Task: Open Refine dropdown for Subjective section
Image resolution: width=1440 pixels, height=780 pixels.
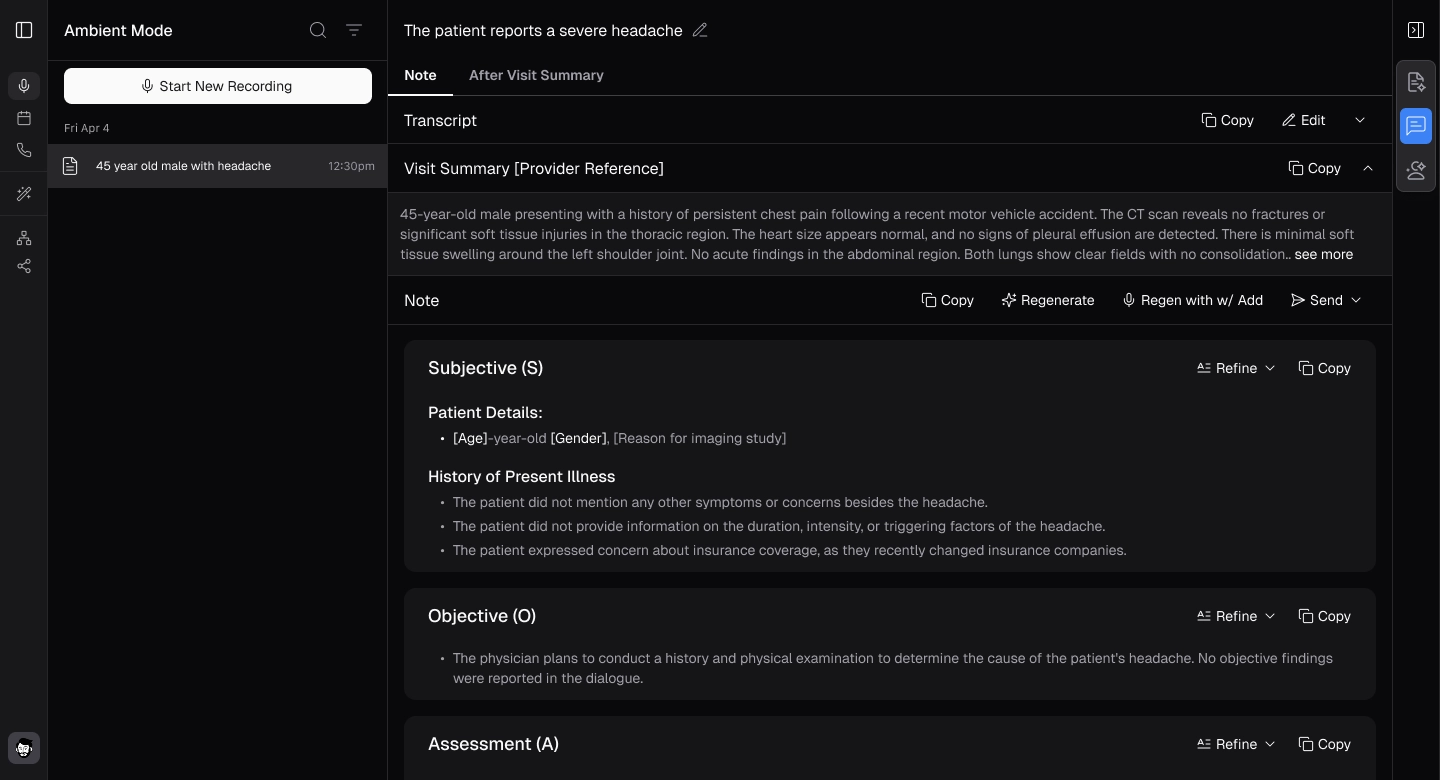Action: click(1236, 368)
